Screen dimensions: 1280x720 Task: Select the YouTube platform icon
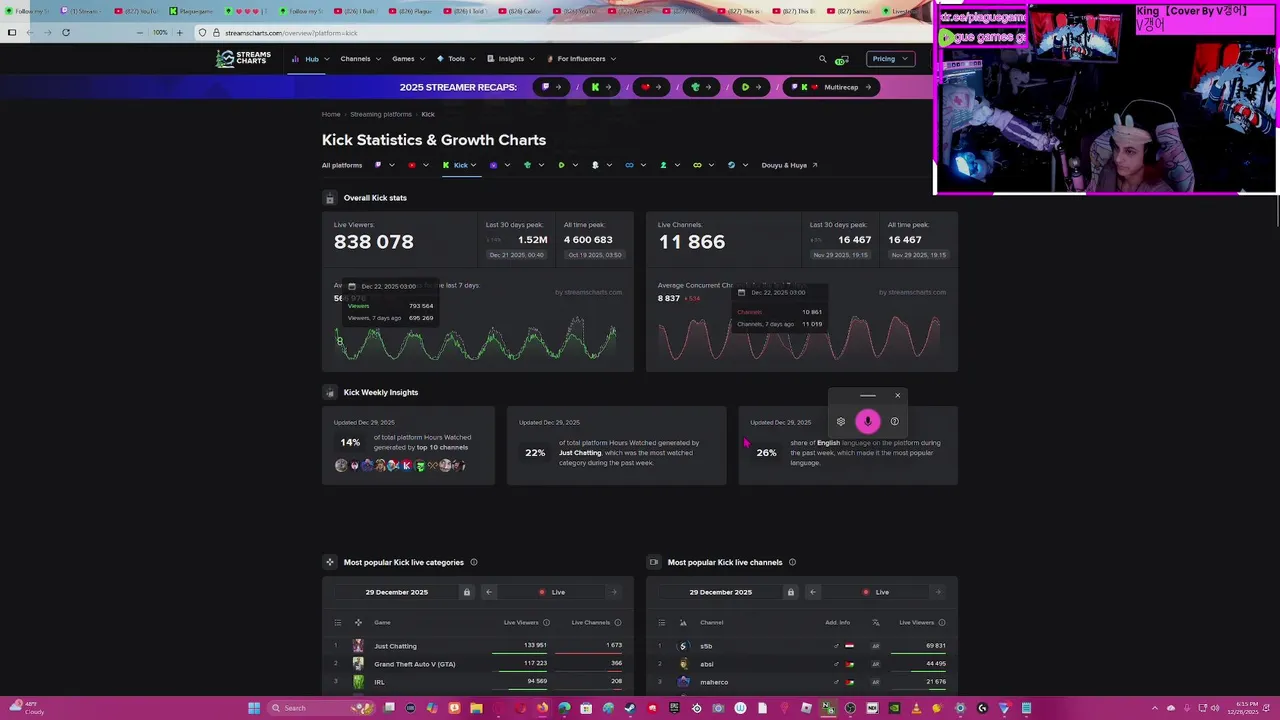coord(412,165)
